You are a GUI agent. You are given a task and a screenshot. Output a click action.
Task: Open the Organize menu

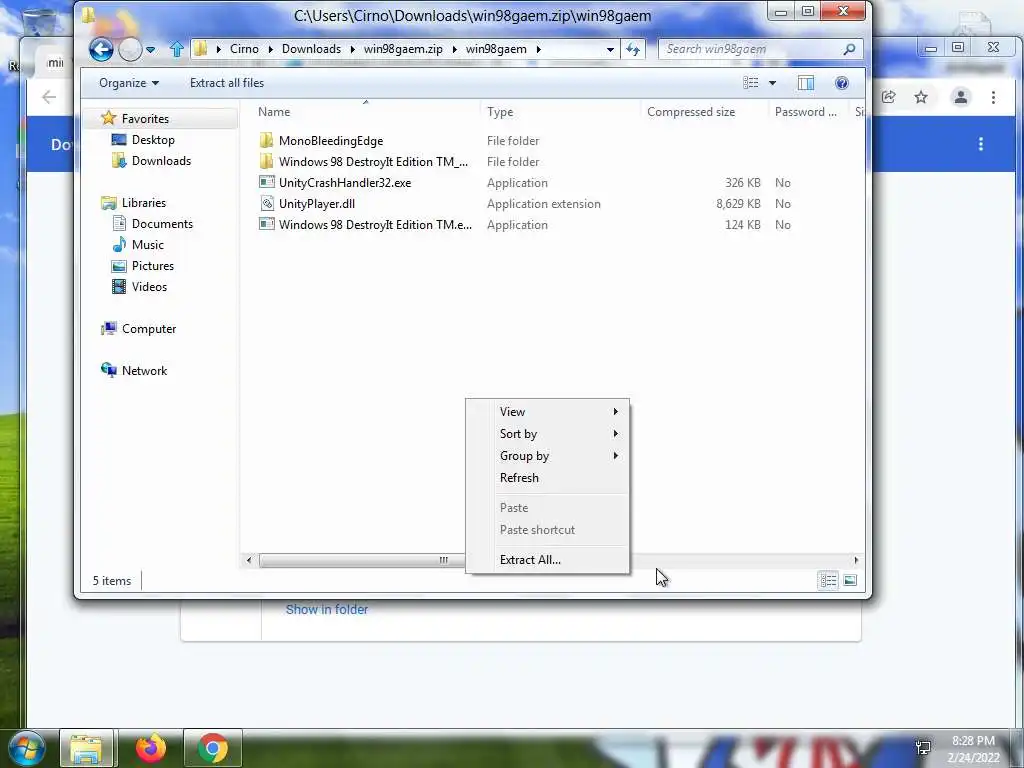tap(129, 83)
